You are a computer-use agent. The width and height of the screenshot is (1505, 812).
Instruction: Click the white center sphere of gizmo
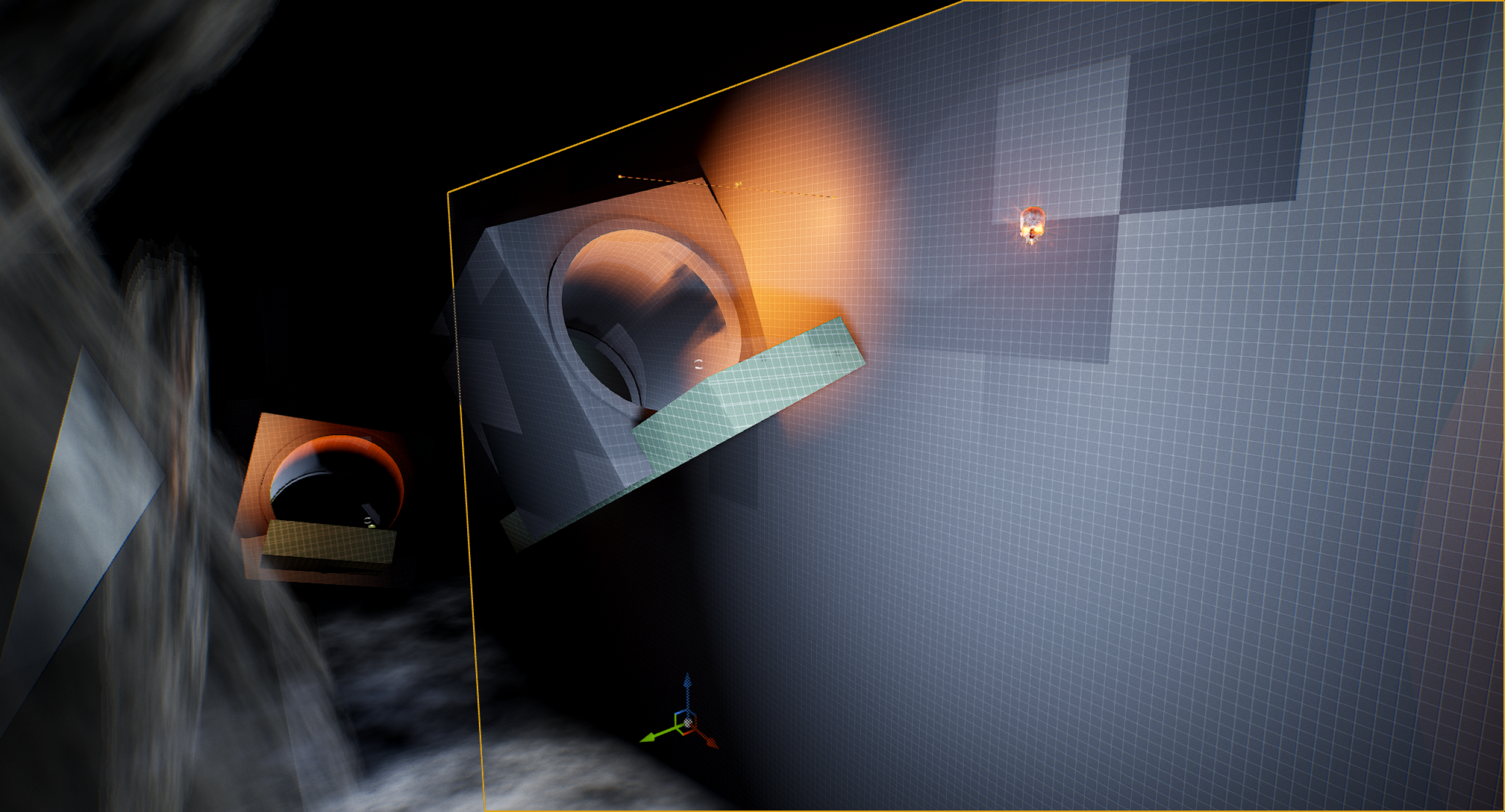click(687, 723)
